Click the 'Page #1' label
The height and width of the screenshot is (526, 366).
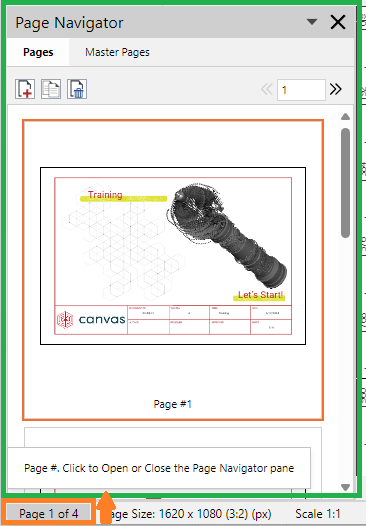pos(172,404)
